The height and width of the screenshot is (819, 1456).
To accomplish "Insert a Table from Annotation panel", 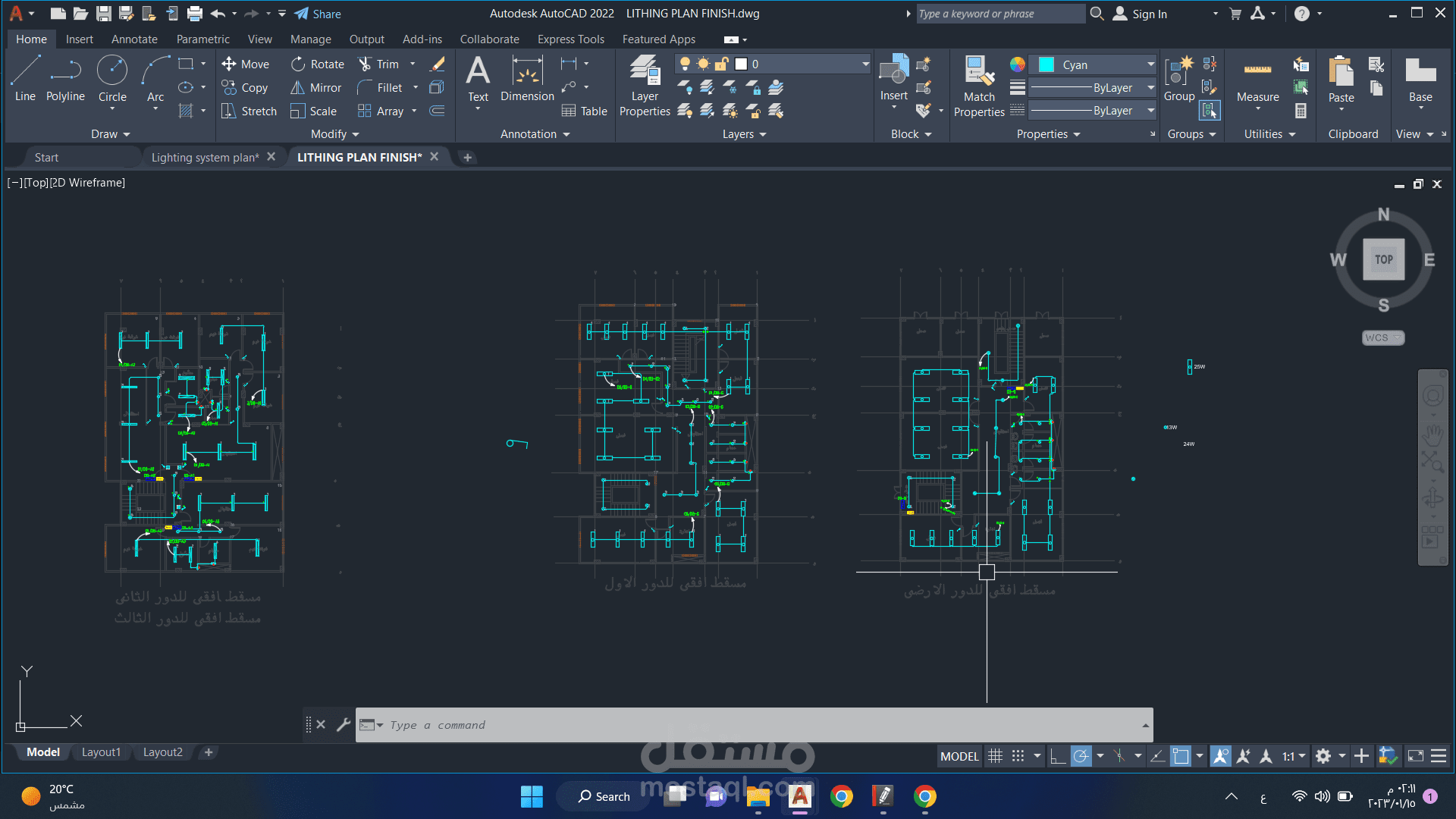I will 584,111.
